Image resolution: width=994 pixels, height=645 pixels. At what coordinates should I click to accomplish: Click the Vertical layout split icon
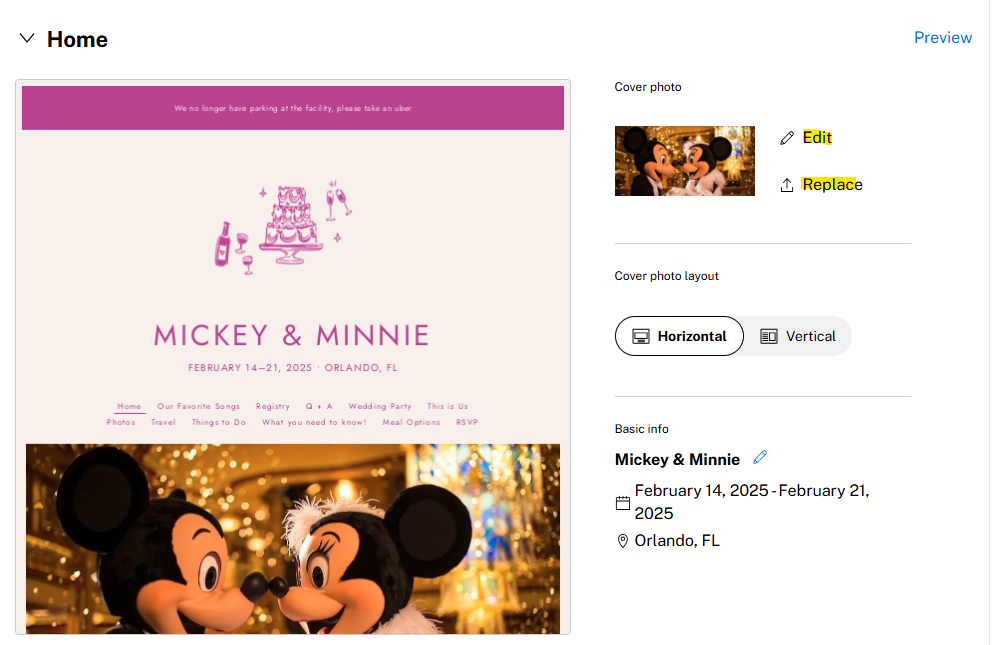(768, 336)
